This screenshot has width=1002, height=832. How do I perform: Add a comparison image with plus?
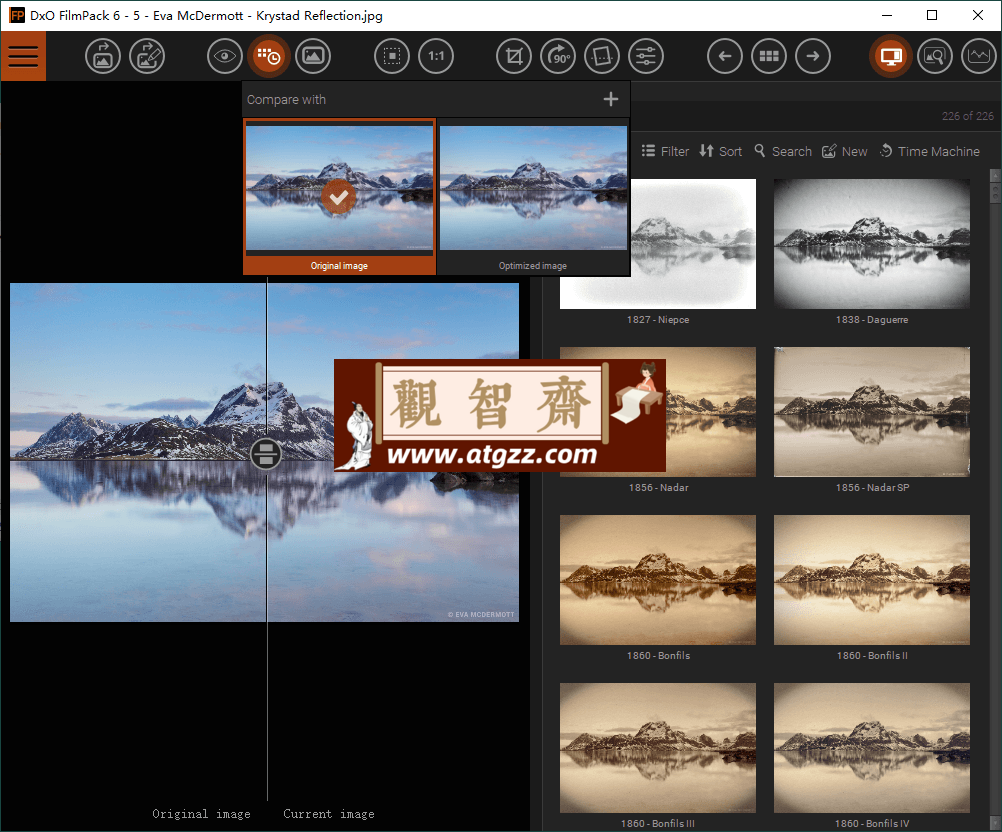611,99
